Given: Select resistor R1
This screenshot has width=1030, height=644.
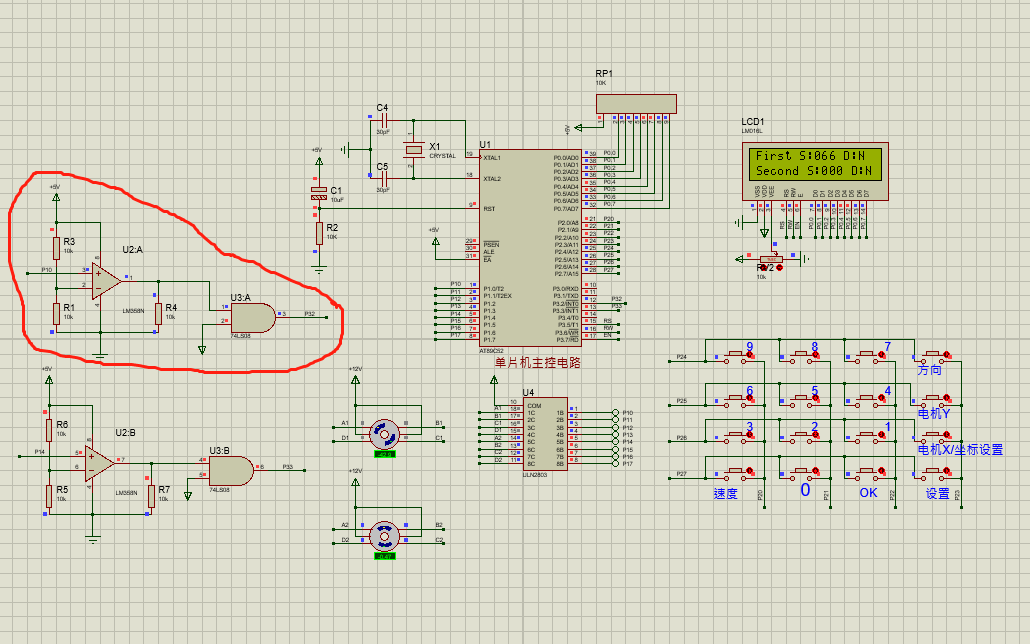Looking at the screenshot, I should point(56,313).
